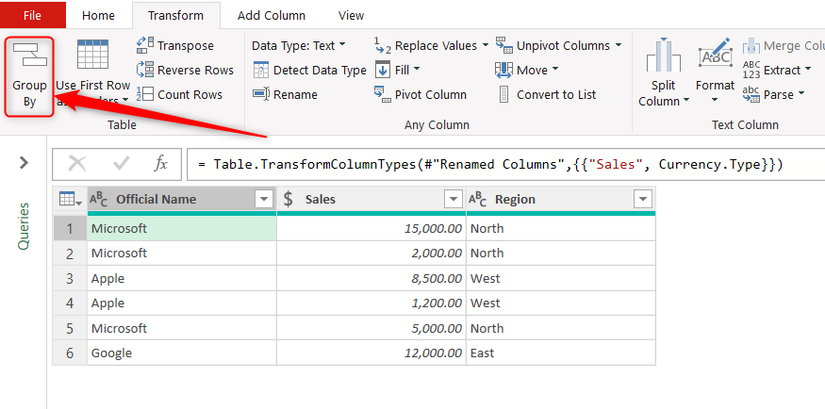The width and height of the screenshot is (825, 409).
Task: Open the View tab
Action: pos(351,15)
